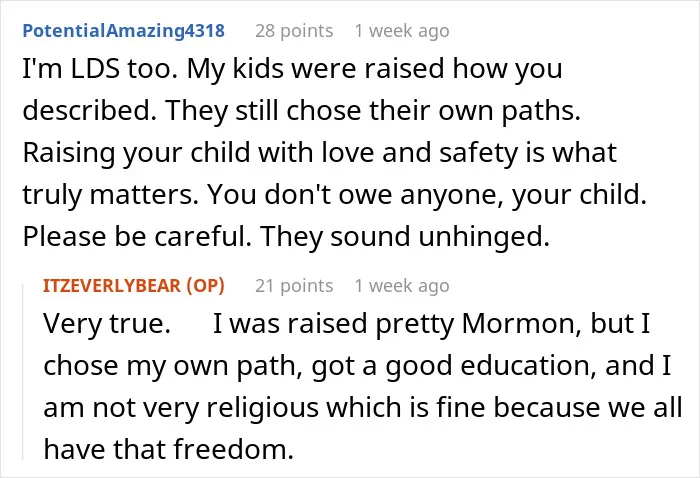Click the line "Raising your child with love and safety"
700x478 pixels.
(320, 154)
